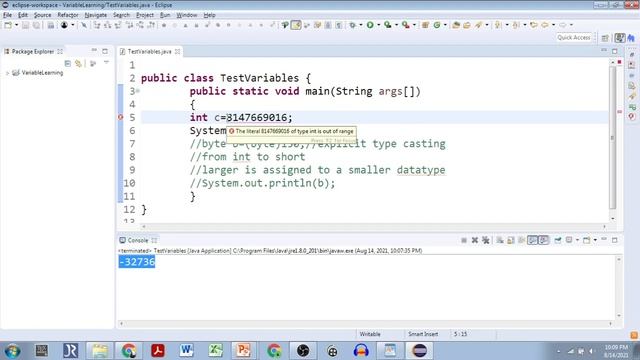Toggle Show Console When Standard Out Changes

coord(532,240)
